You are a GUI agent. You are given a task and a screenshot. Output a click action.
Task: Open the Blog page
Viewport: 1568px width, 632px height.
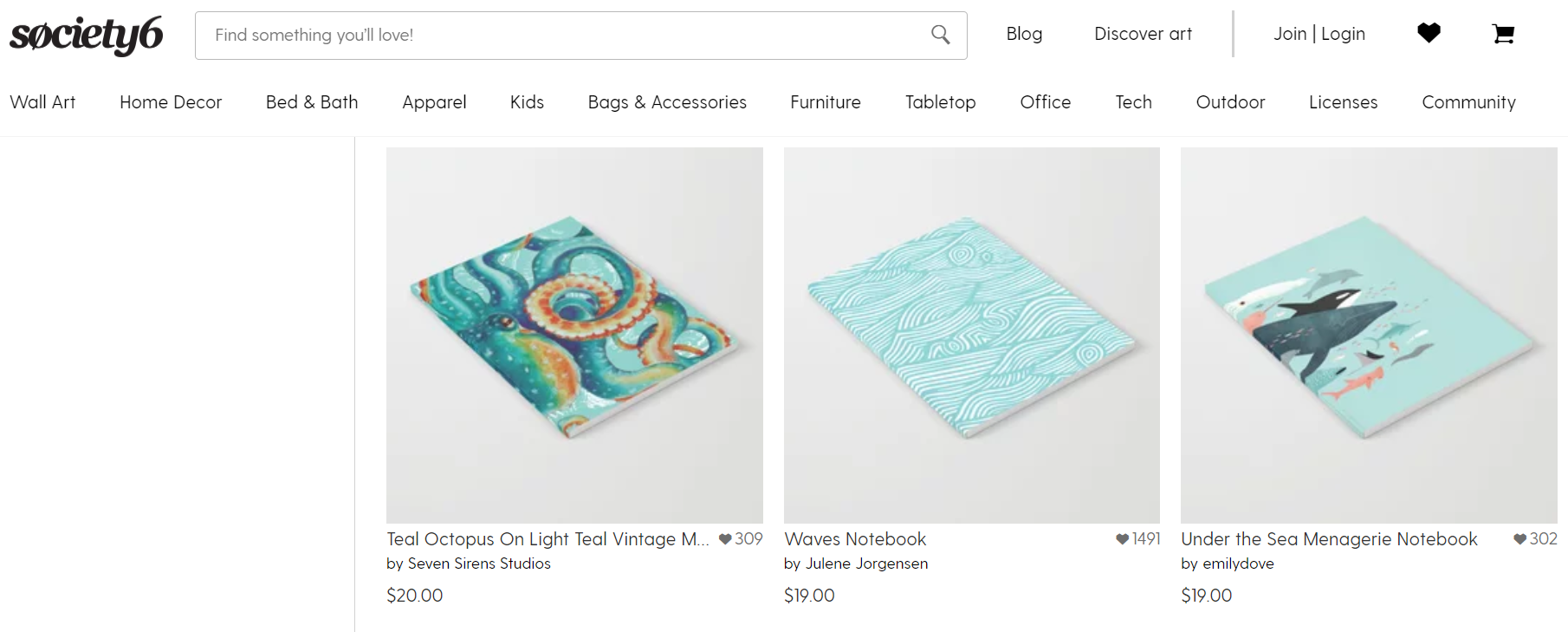coord(1024,35)
